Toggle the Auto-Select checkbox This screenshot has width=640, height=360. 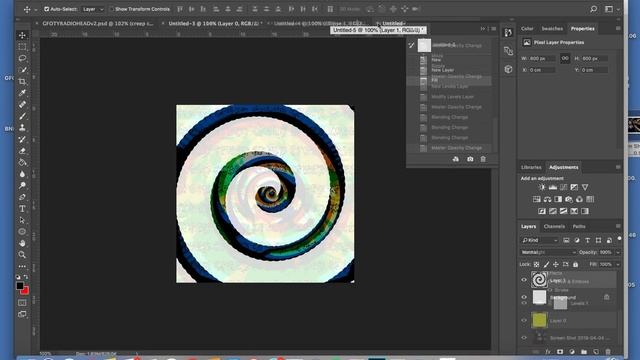(47, 9)
